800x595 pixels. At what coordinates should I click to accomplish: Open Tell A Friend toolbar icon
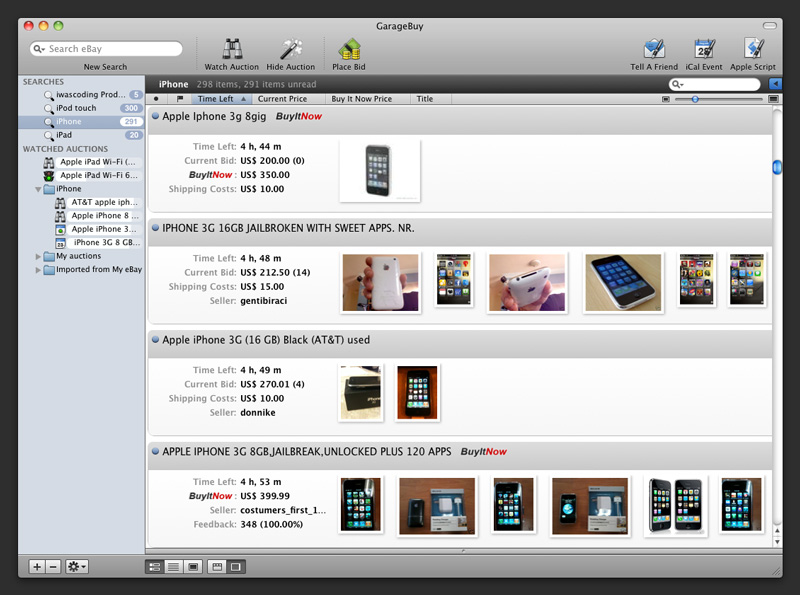pos(654,49)
